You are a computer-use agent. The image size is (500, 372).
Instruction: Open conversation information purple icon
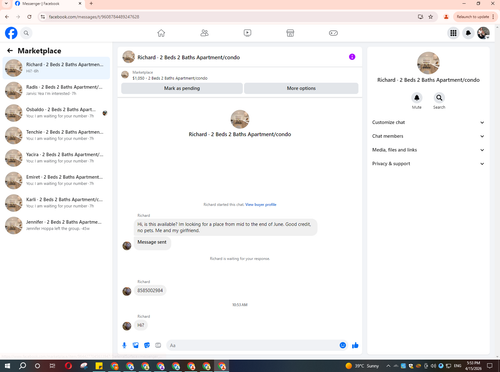click(x=352, y=57)
